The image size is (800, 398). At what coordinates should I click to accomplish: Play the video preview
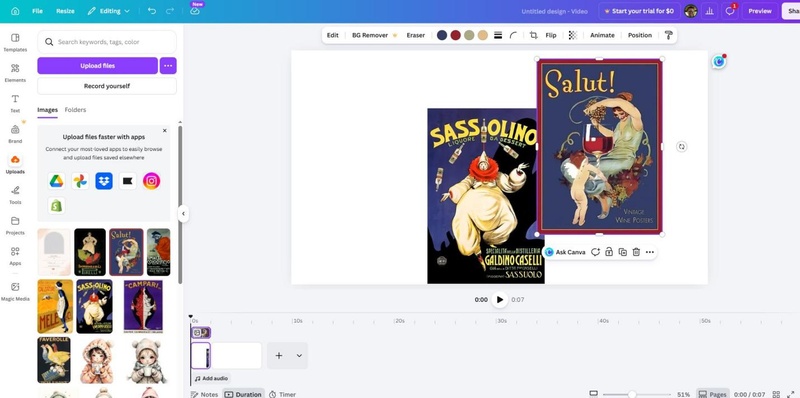click(x=500, y=300)
